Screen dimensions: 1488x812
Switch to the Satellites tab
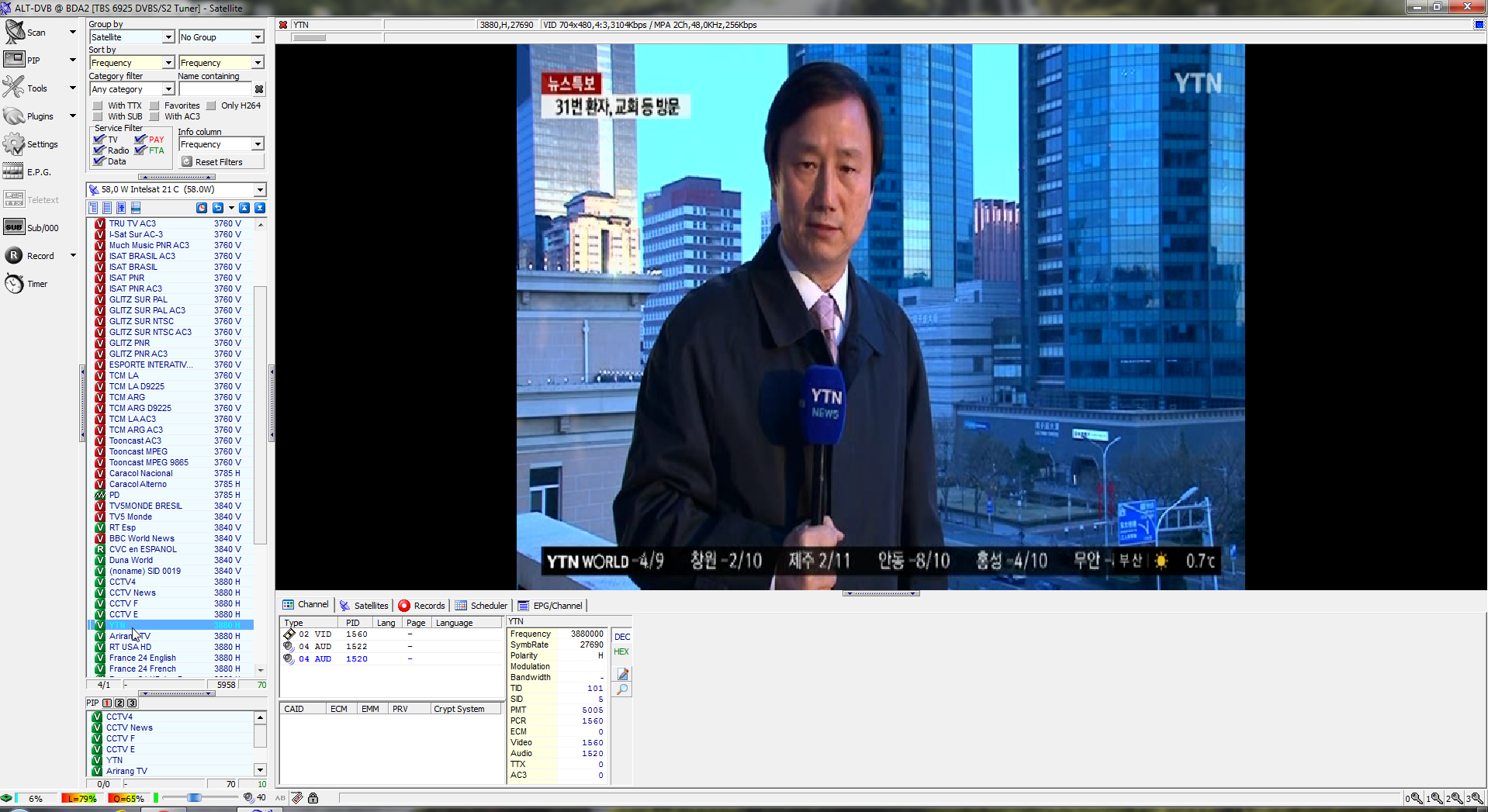tap(364, 606)
